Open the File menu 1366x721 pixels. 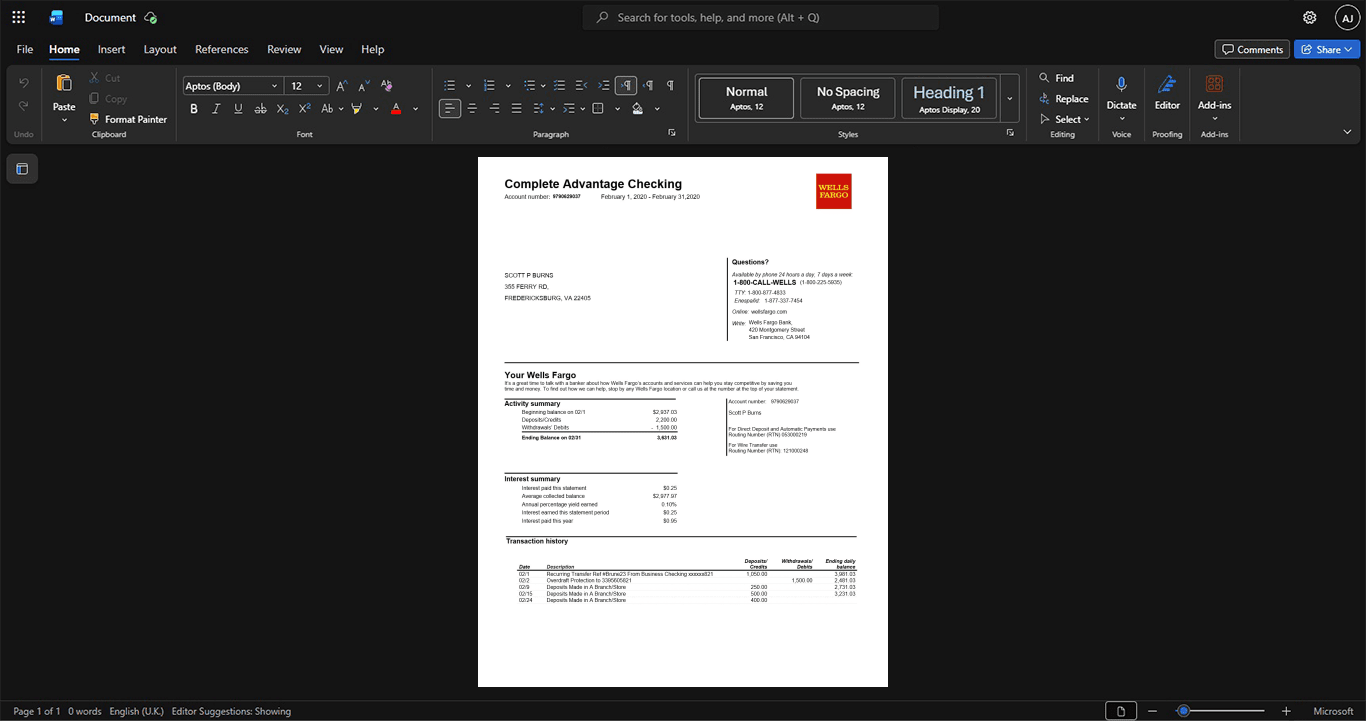point(25,49)
